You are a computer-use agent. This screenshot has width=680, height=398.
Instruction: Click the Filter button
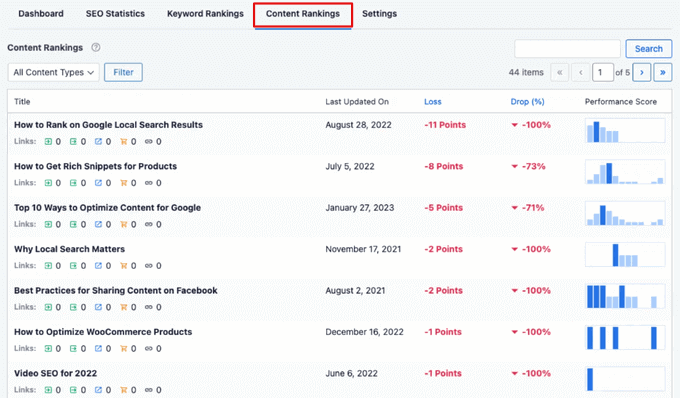(x=123, y=72)
